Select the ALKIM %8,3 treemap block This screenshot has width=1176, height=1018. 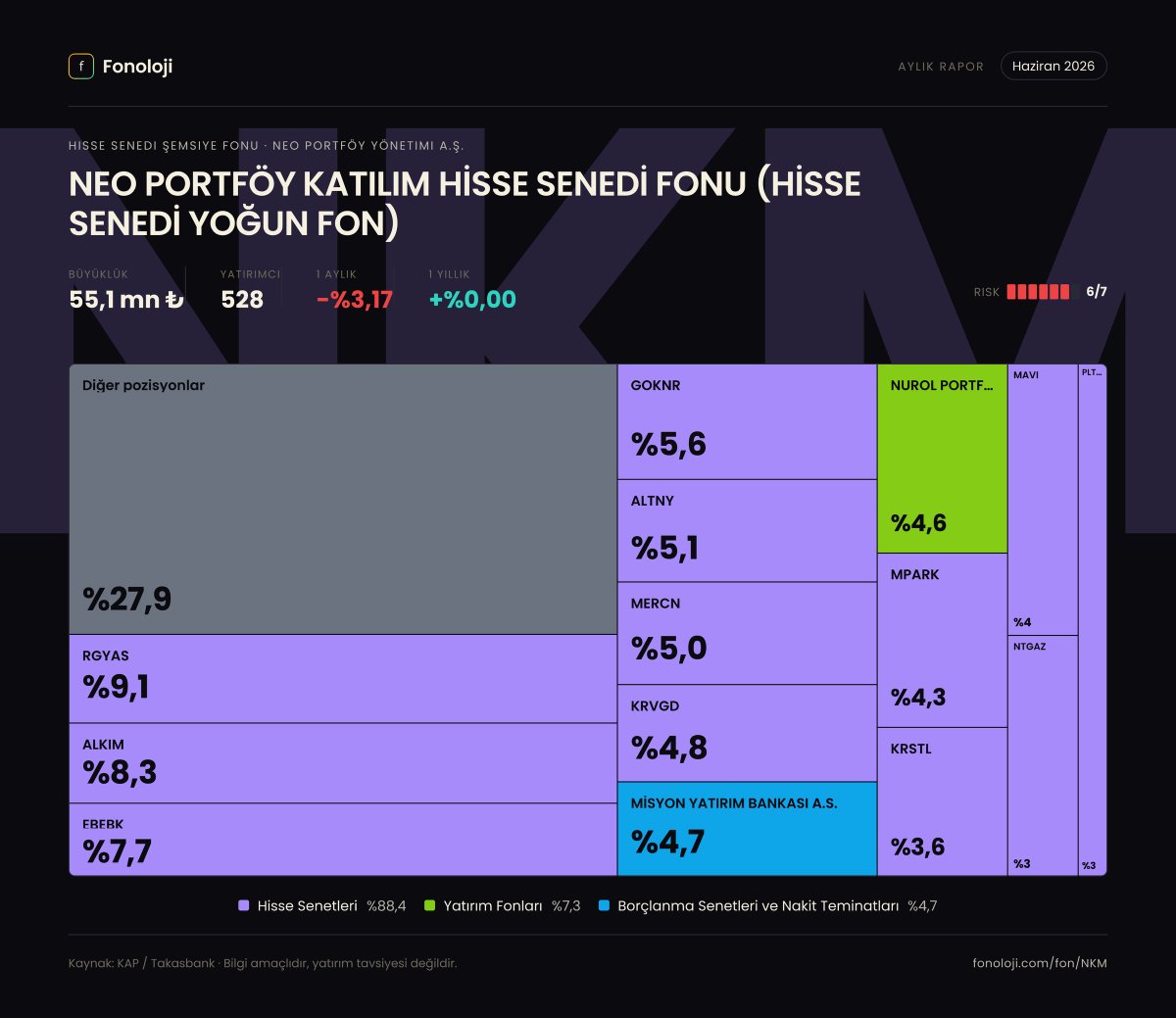point(343,763)
